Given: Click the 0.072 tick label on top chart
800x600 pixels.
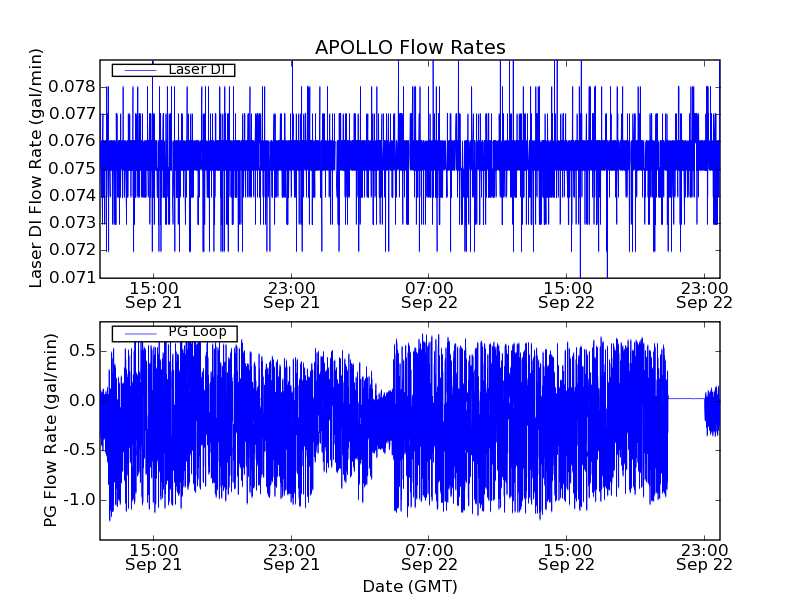Looking at the screenshot, I should tap(72, 250).
